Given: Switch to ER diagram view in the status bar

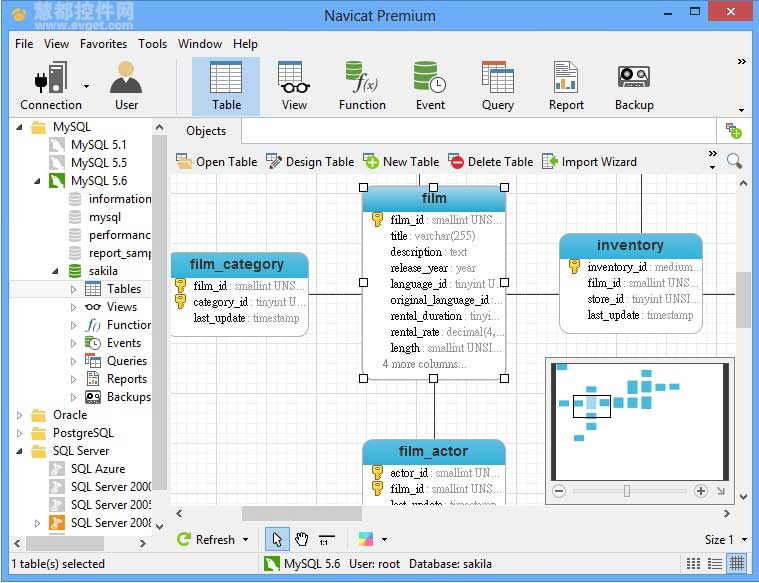Looking at the screenshot, I should pyautogui.click(x=737, y=563).
